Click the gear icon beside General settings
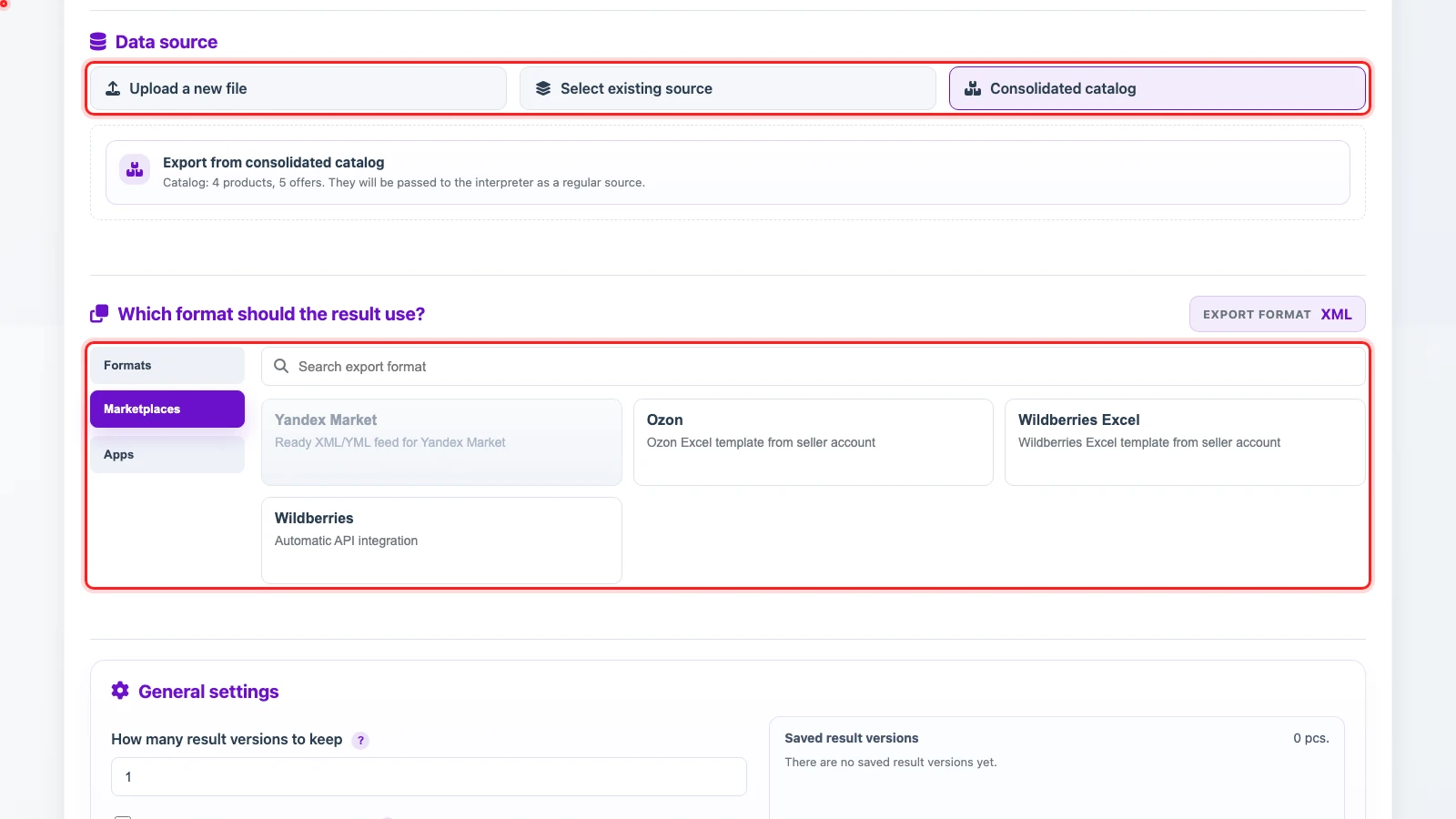Image resolution: width=1456 pixels, height=819 pixels. point(120,691)
